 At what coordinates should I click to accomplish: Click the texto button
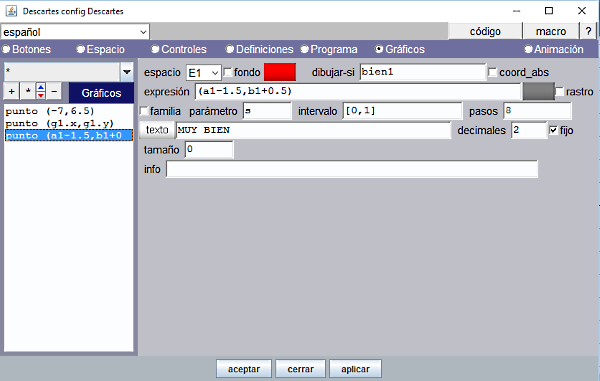(x=157, y=130)
